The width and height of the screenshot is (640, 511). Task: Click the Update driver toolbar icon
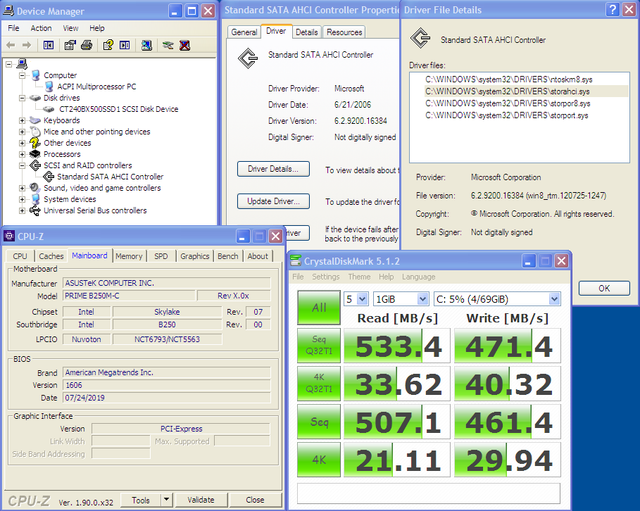[168, 45]
